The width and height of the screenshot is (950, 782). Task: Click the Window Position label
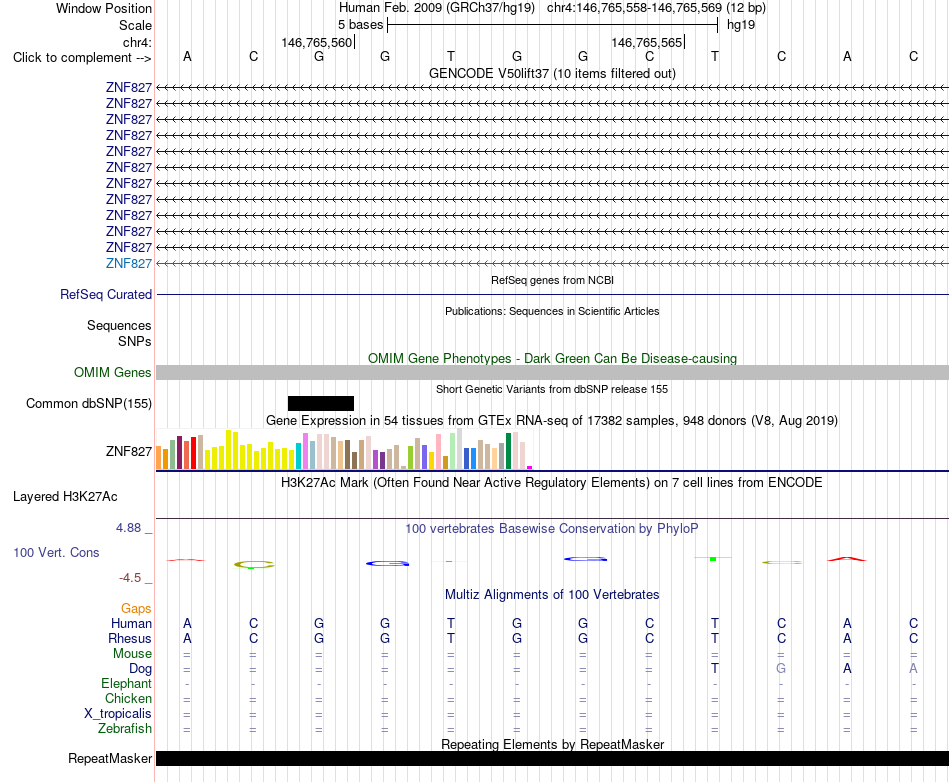click(104, 8)
